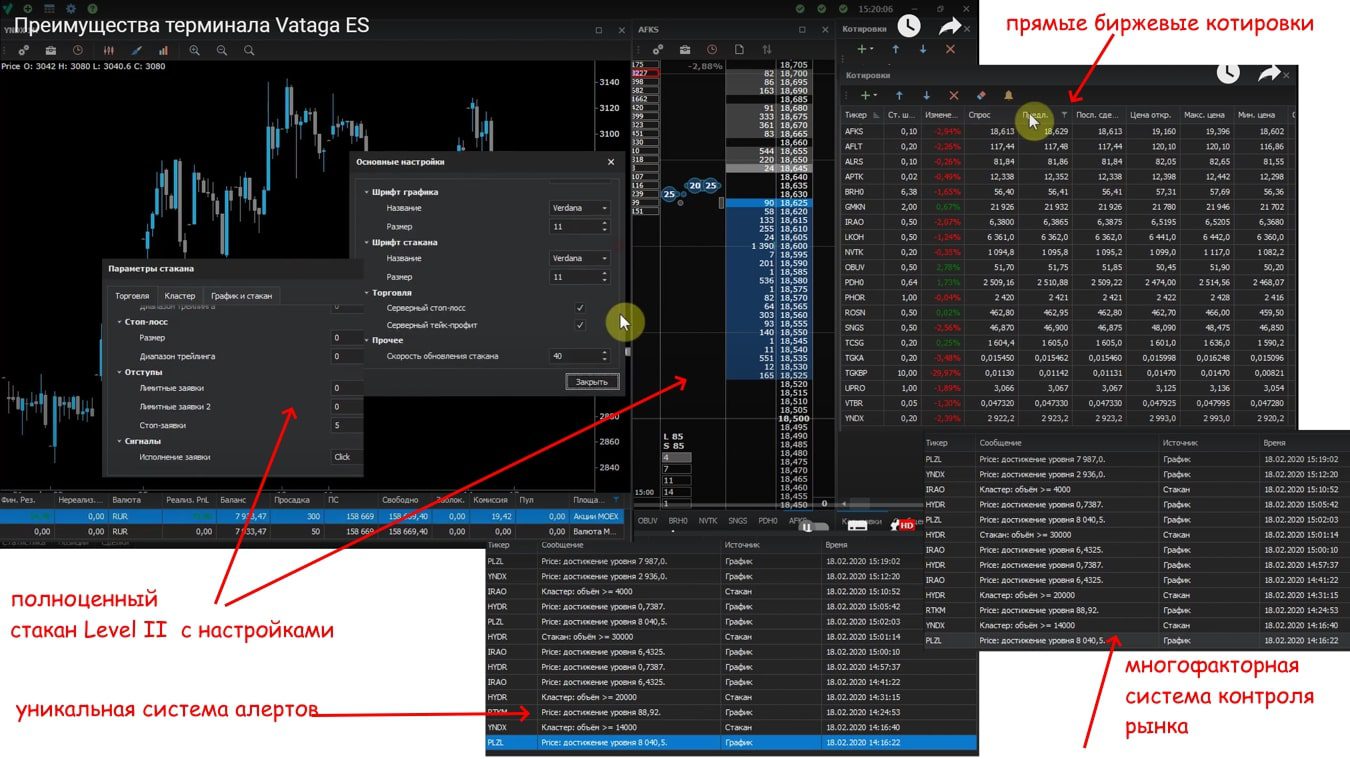
Task: Click briefcase icon in the chart window toolbar
Action: [50, 50]
